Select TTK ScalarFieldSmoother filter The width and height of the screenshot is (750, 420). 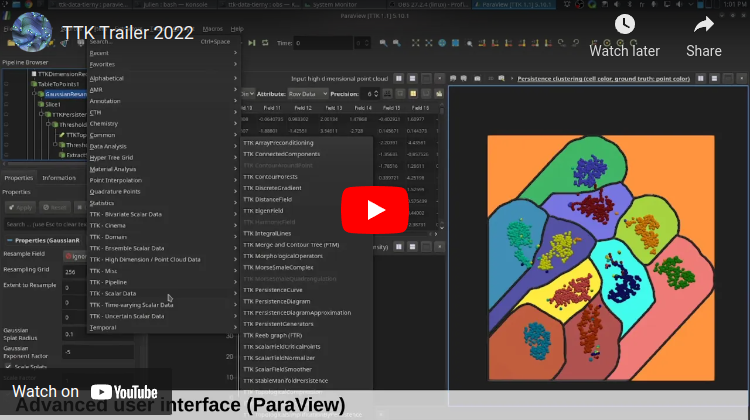pyautogui.click(x=306, y=369)
